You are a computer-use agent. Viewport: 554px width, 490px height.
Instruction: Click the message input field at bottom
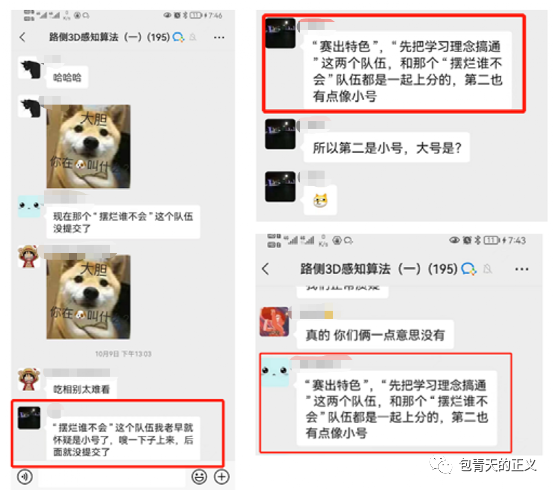point(112,477)
